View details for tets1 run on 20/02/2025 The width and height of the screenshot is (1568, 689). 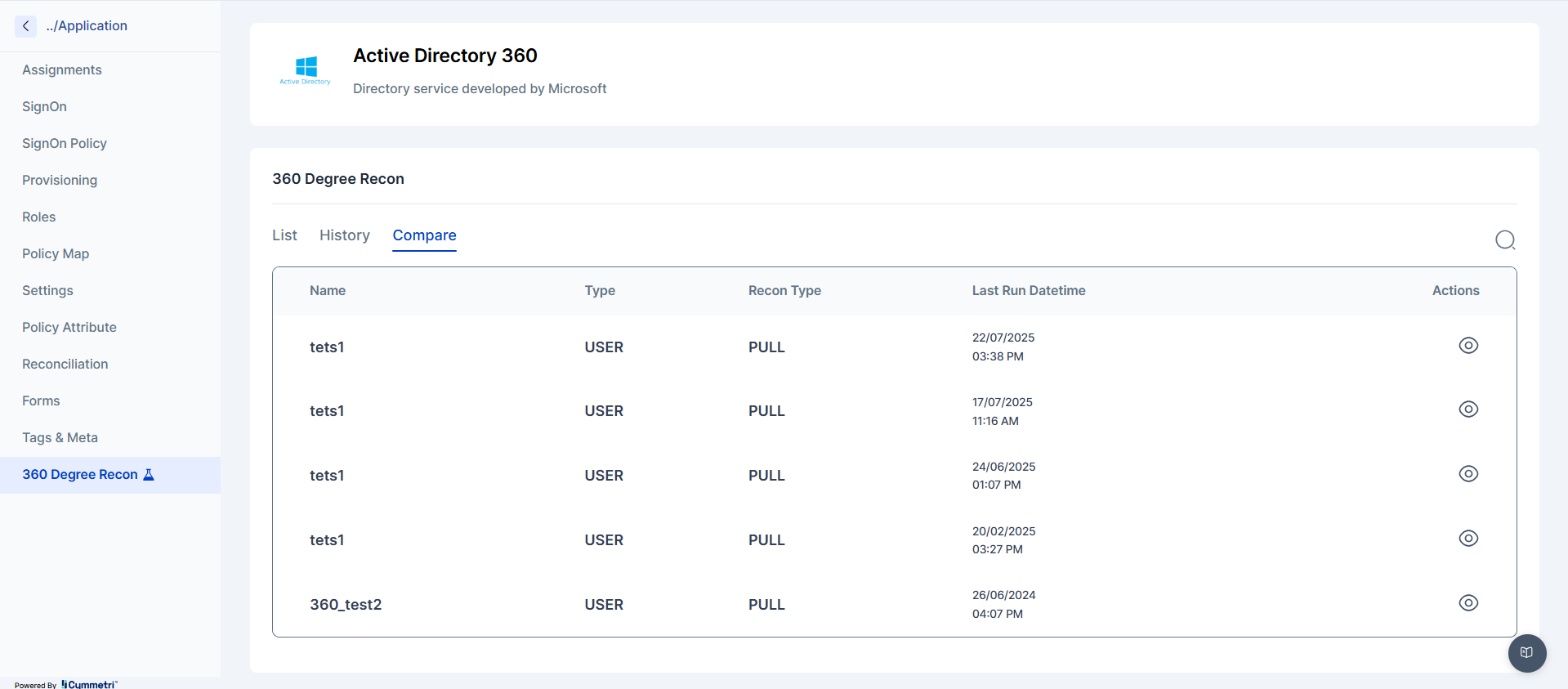1468,539
